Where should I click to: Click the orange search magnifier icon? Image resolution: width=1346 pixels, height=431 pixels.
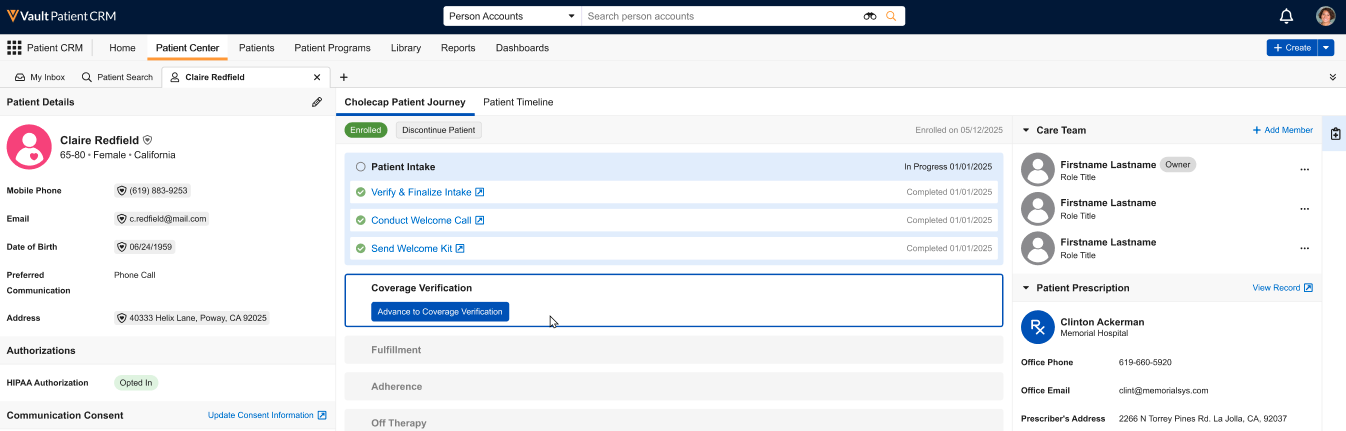pyautogui.click(x=891, y=16)
